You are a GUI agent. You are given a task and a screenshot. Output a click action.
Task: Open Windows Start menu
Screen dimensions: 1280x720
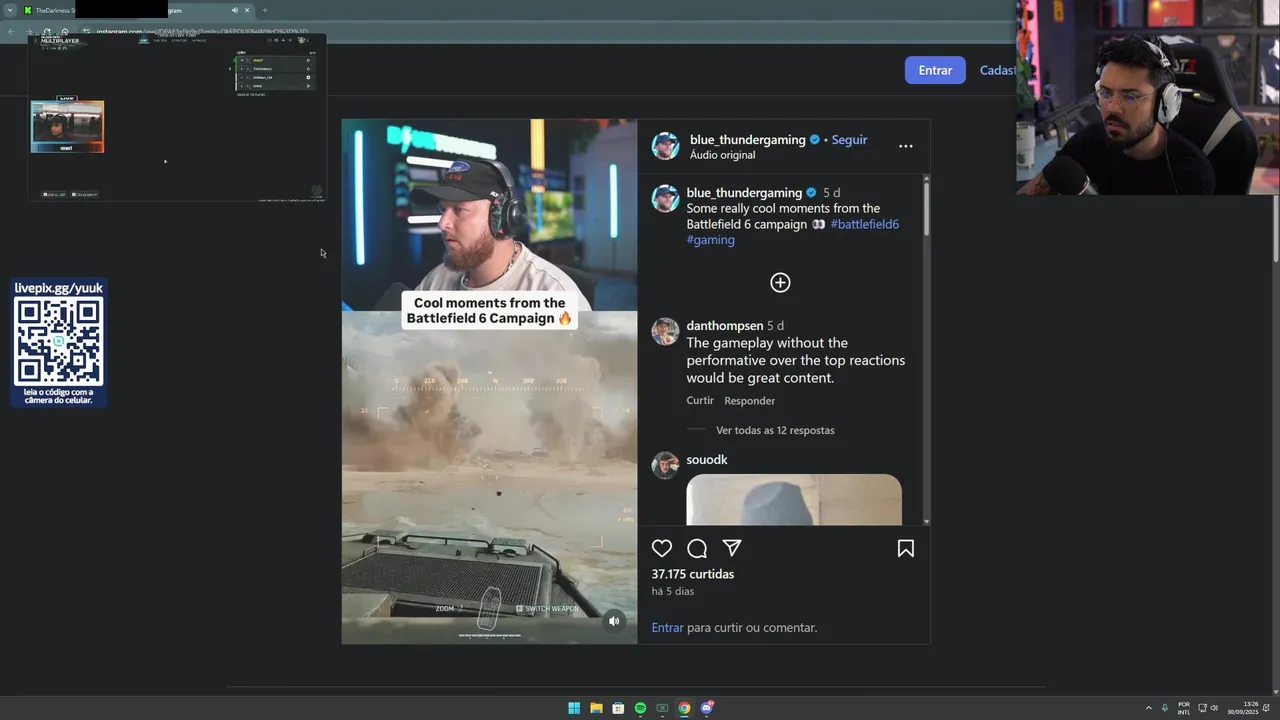(574, 708)
